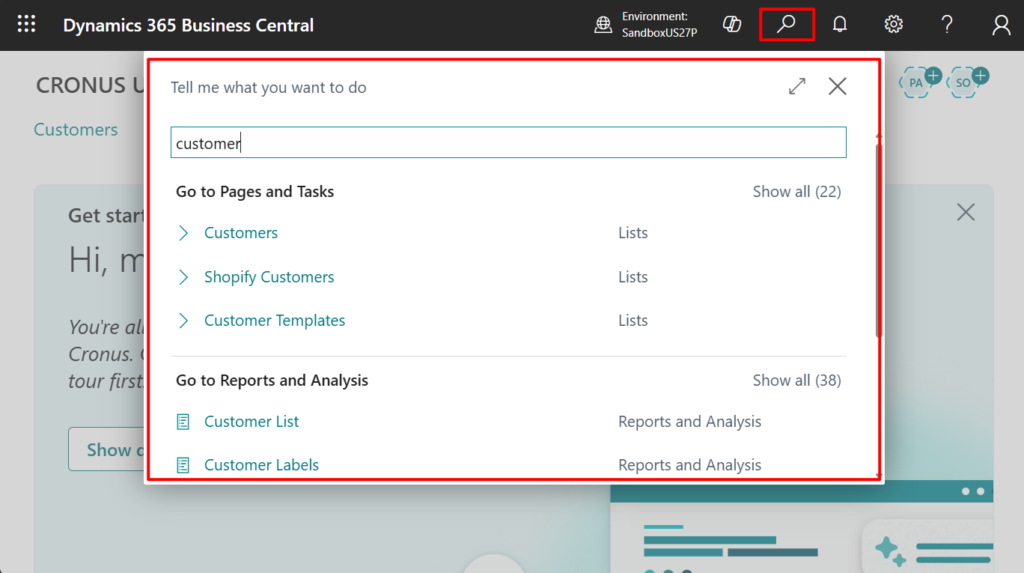Click the search magnifier icon
Image resolution: width=1024 pixels, height=573 pixels.
pos(787,25)
